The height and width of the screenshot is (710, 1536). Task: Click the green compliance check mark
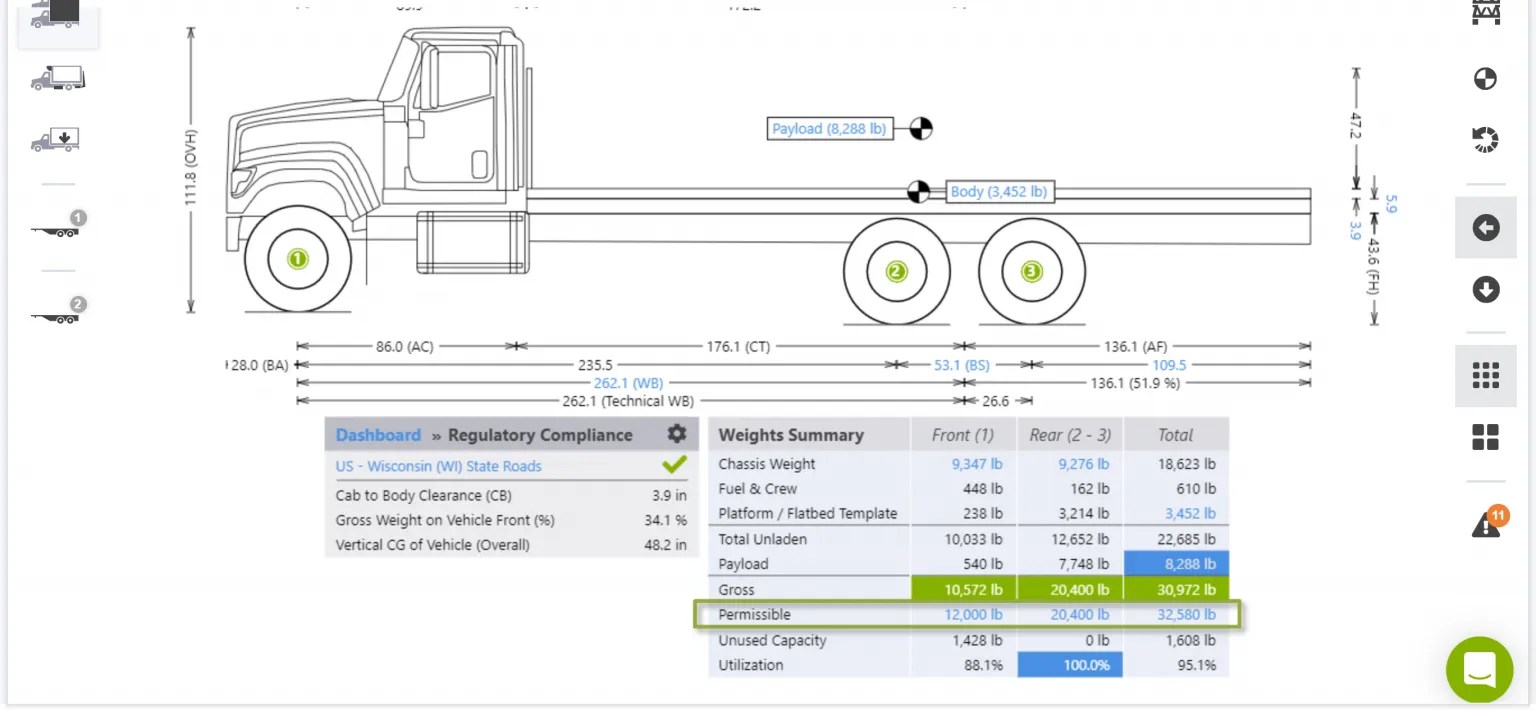pos(674,465)
